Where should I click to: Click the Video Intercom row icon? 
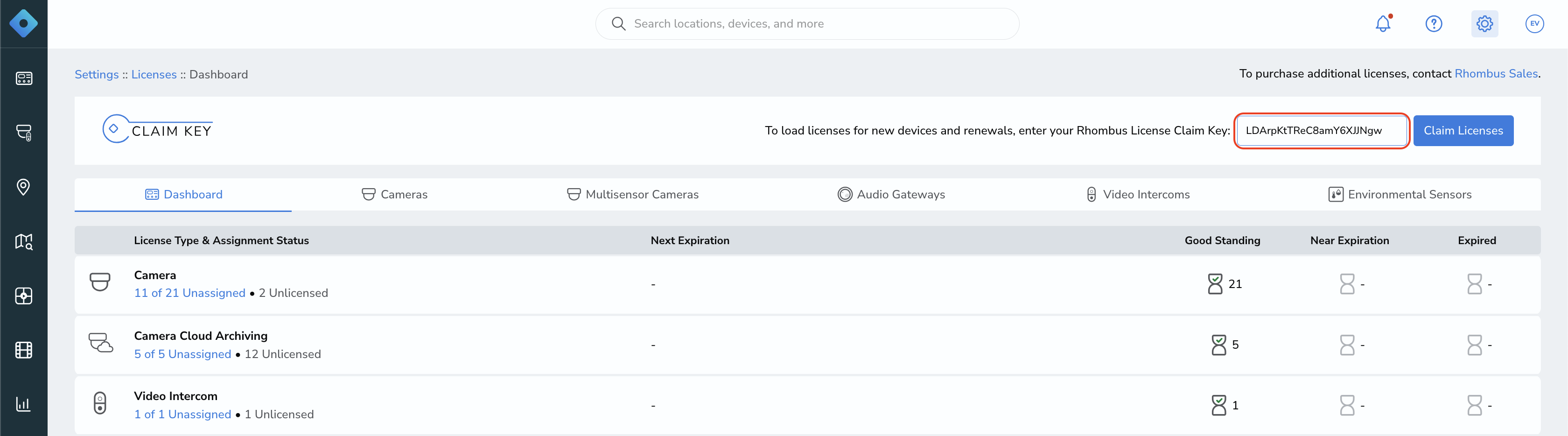pos(100,403)
